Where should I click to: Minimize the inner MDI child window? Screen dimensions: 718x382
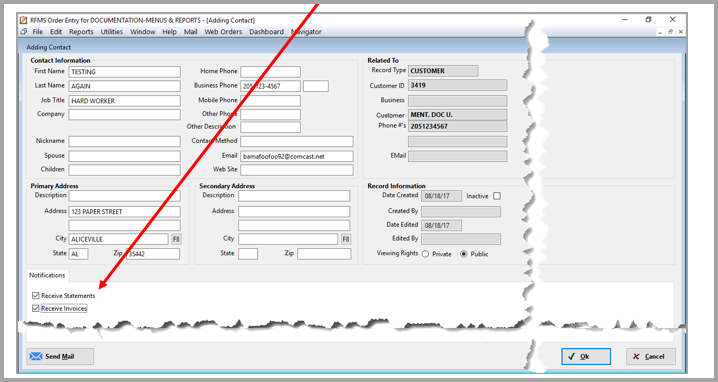[660, 32]
